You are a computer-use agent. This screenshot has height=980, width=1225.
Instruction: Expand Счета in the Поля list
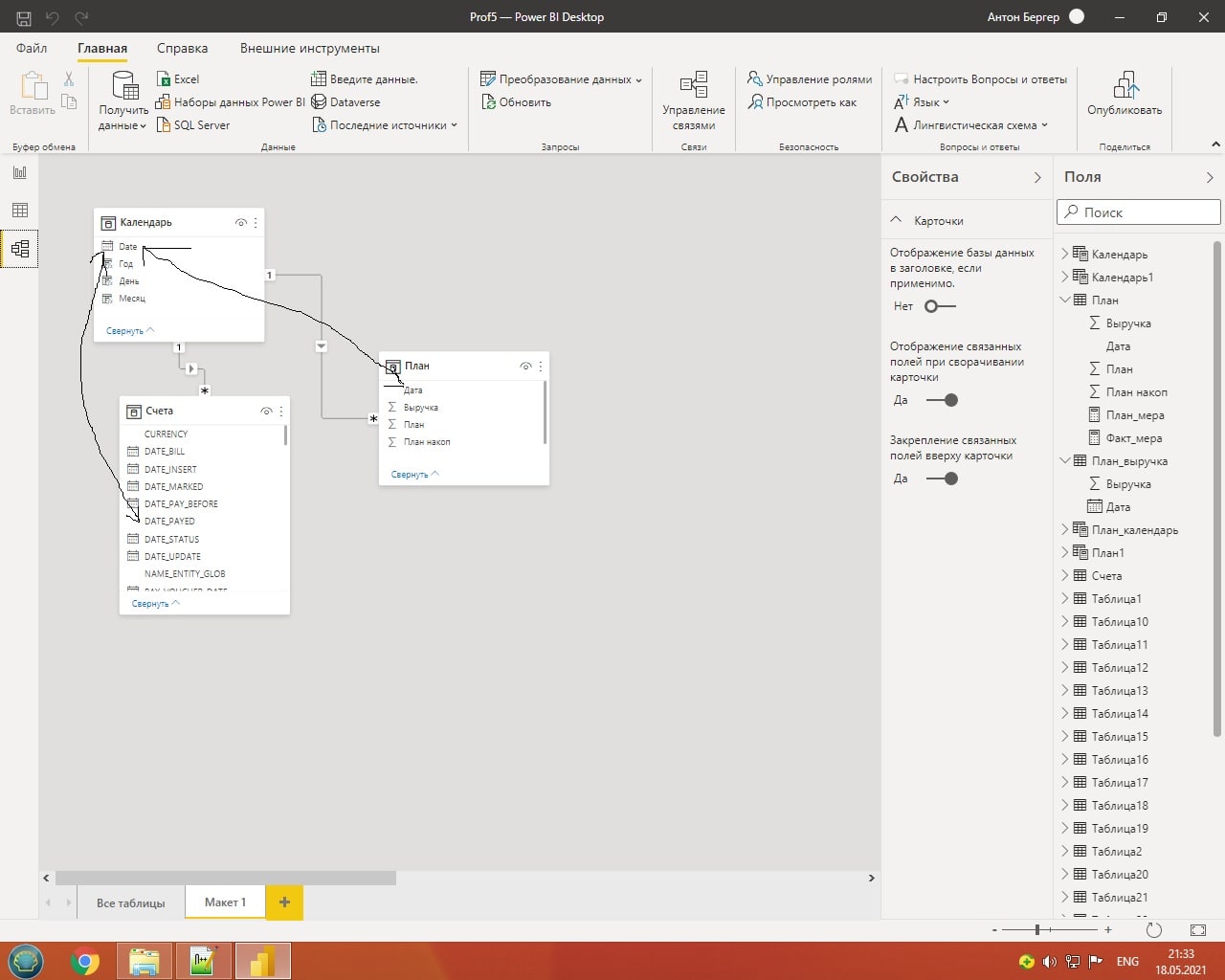pyautogui.click(x=1065, y=576)
